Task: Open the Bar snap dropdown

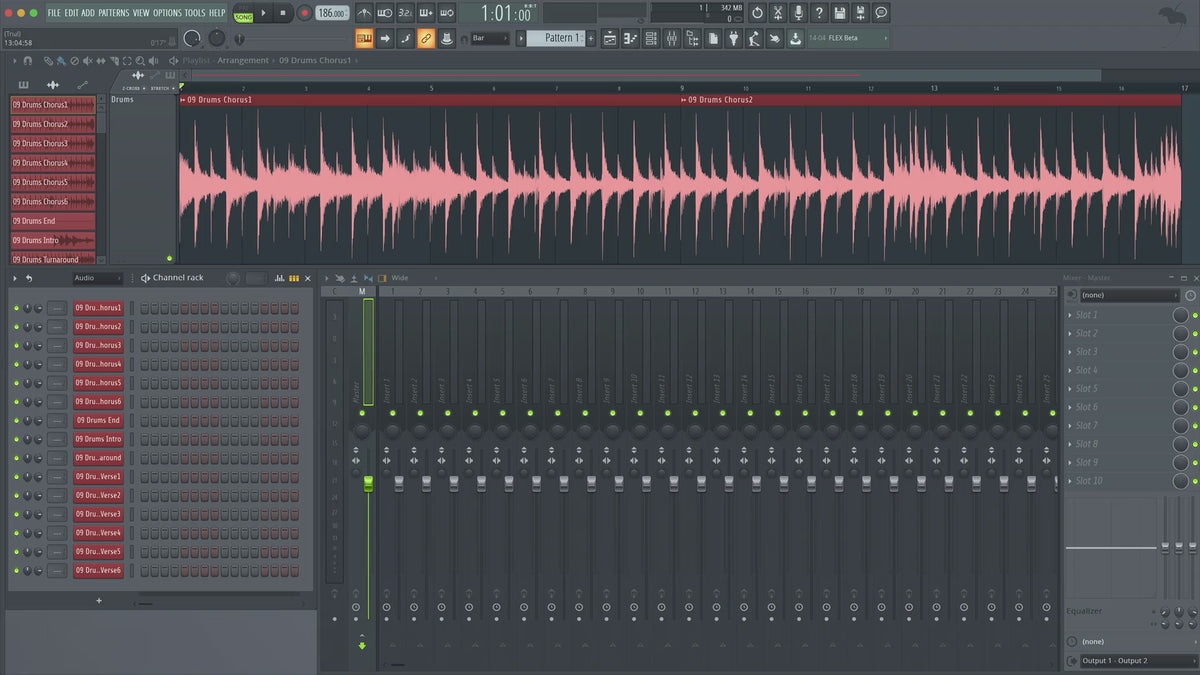Action: [x=491, y=38]
